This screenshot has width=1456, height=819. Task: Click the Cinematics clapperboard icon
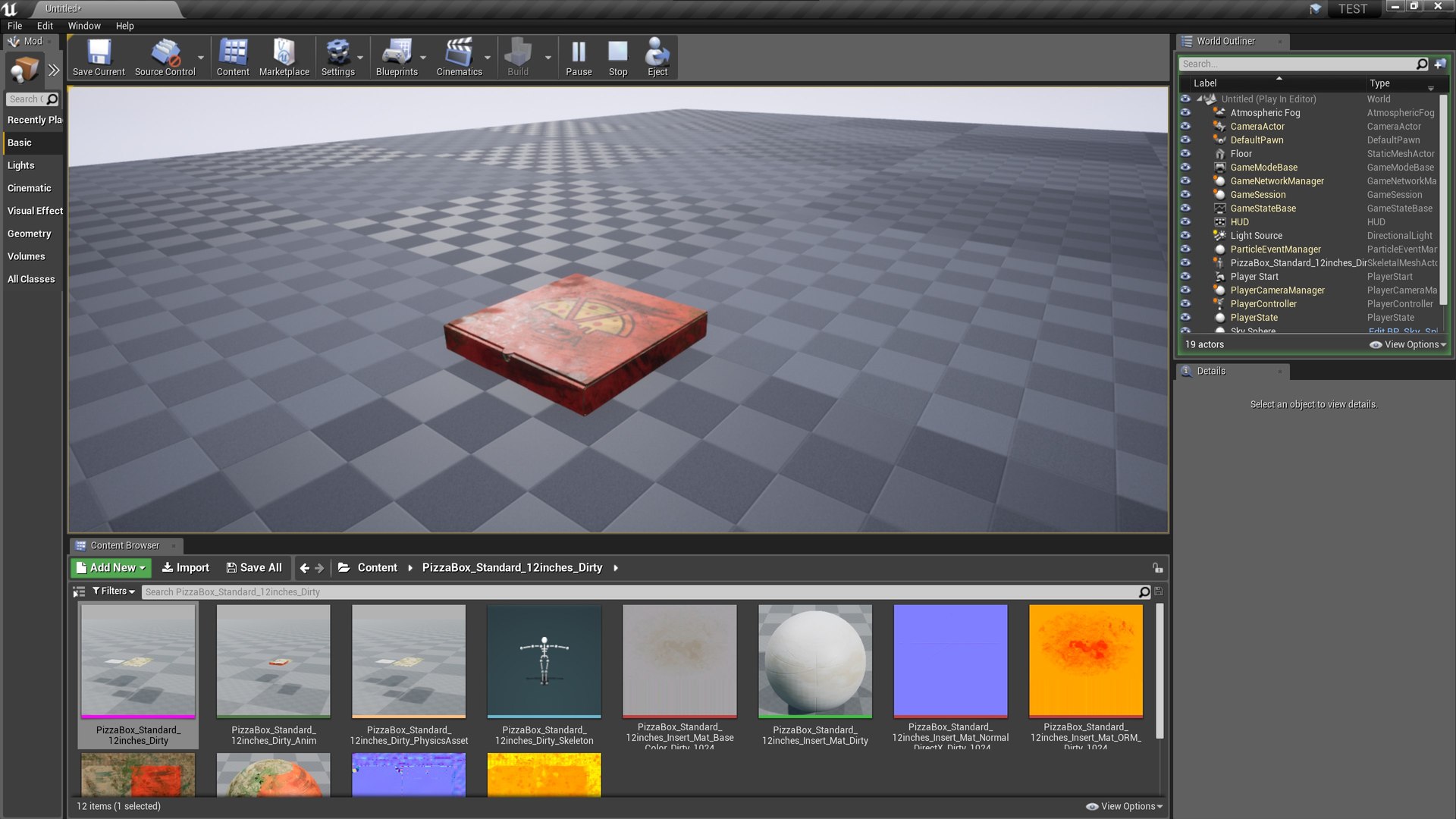point(459,53)
